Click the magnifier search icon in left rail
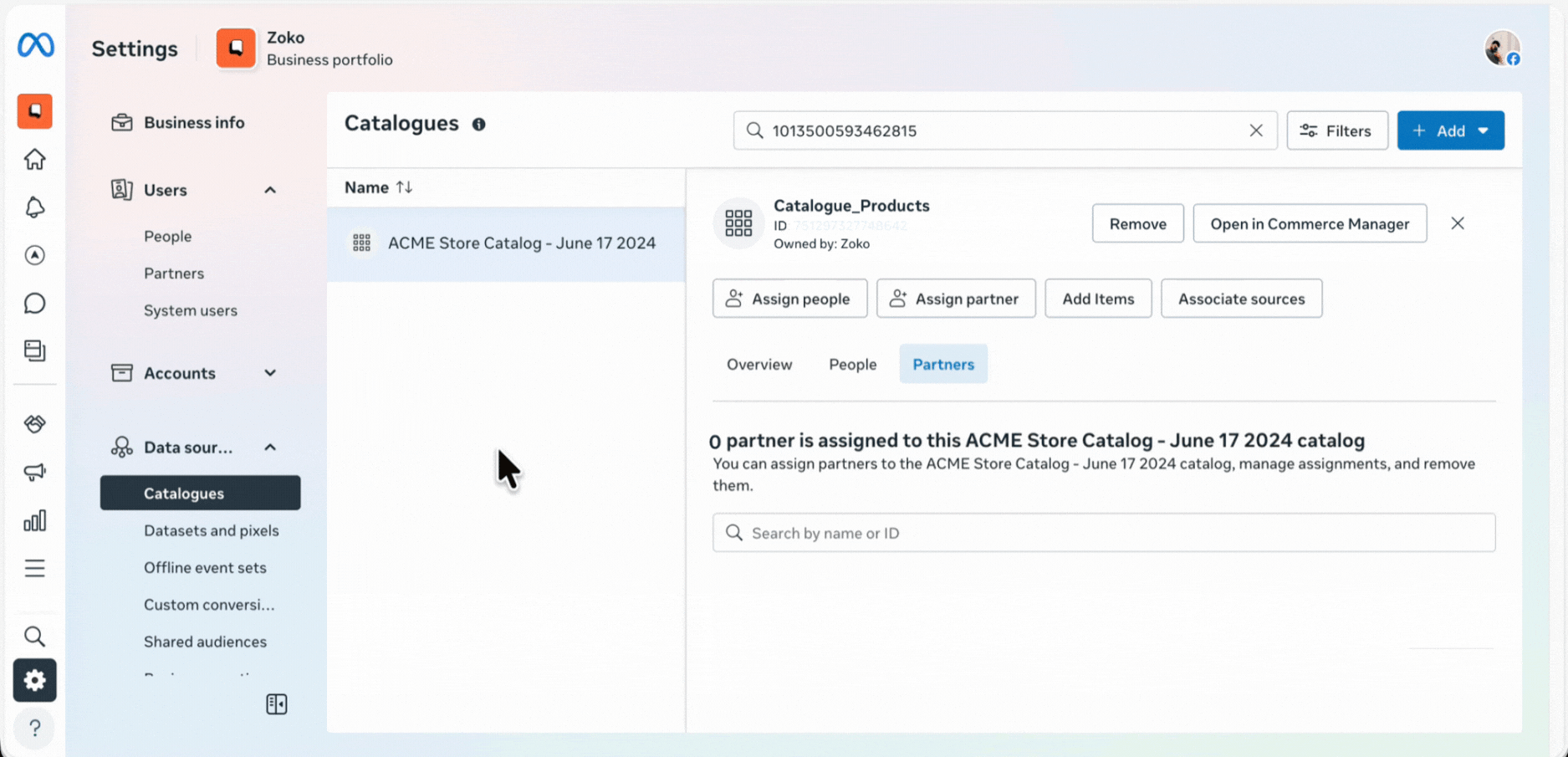1568x757 pixels. (x=35, y=637)
